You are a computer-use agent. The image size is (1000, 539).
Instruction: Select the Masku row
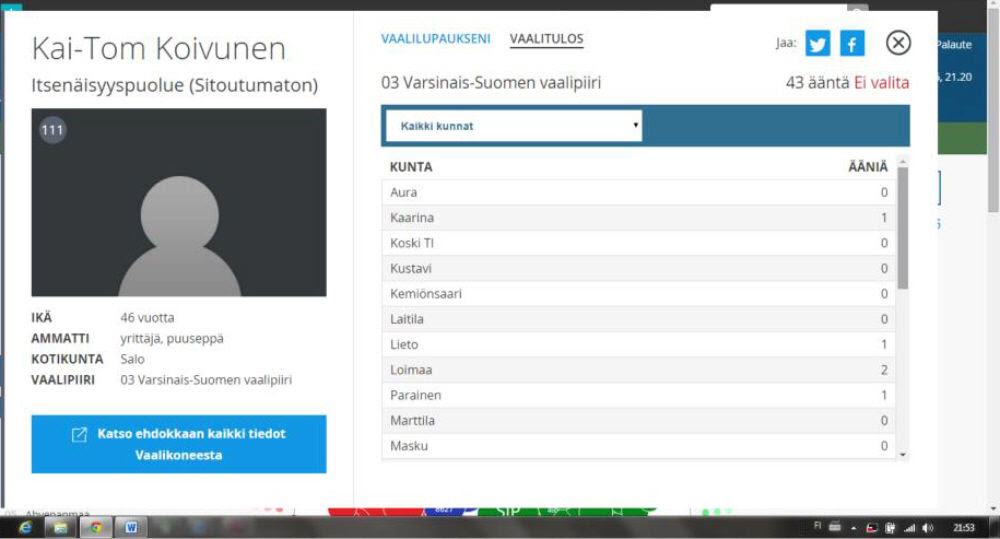tap(638, 446)
